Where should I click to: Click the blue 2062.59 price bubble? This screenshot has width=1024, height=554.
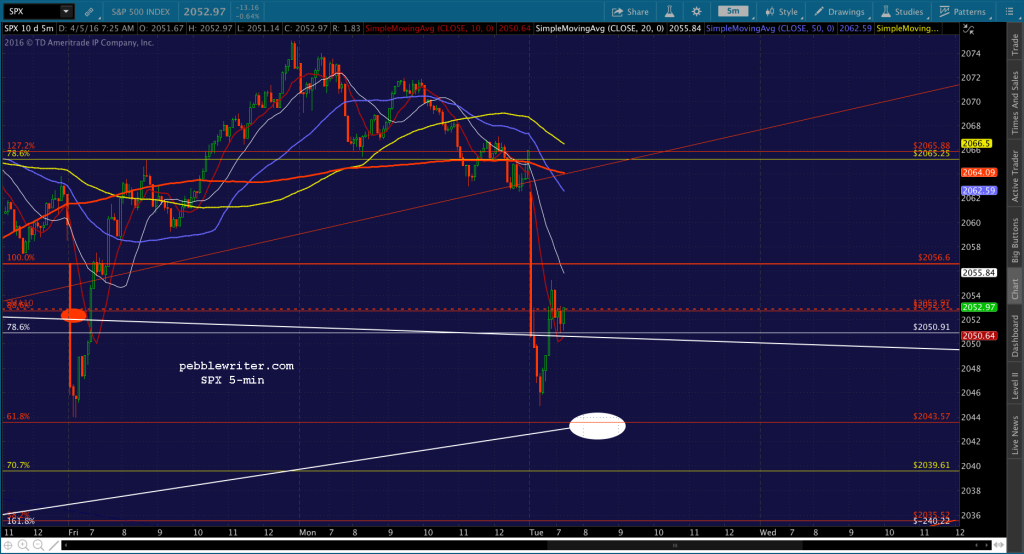pyautogui.click(x=978, y=191)
